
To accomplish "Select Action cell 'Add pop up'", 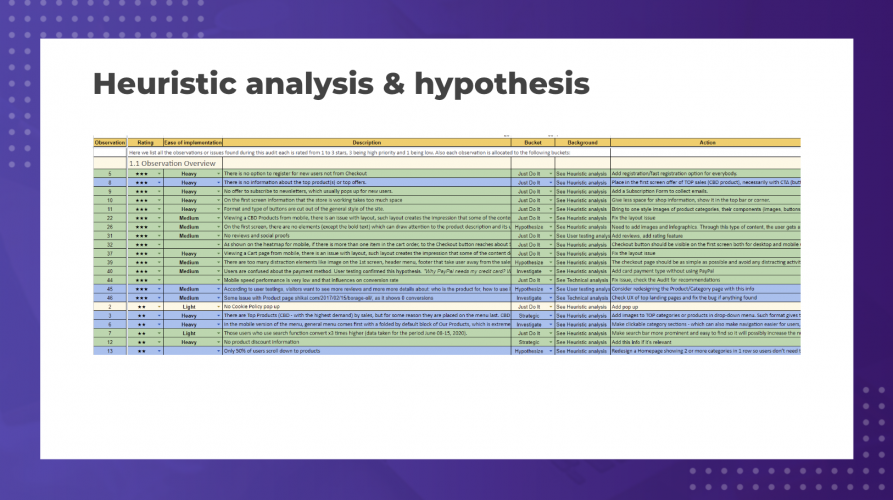I will 706,307.
